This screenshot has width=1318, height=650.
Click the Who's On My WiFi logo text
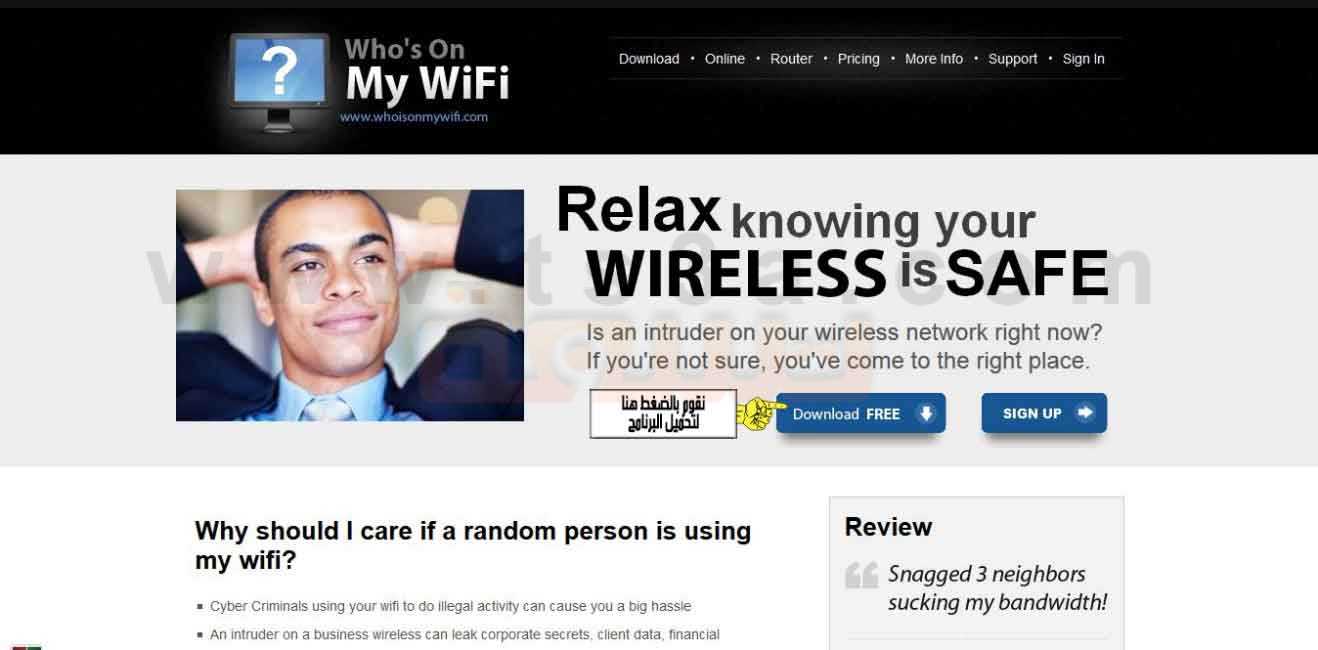(427, 70)
